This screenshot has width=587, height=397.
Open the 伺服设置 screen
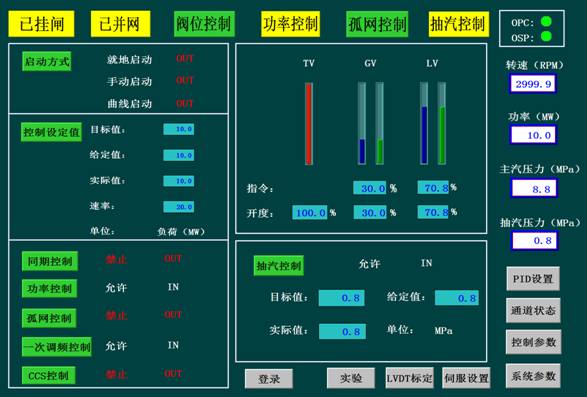pyautogui.click(x=466, y=378)
